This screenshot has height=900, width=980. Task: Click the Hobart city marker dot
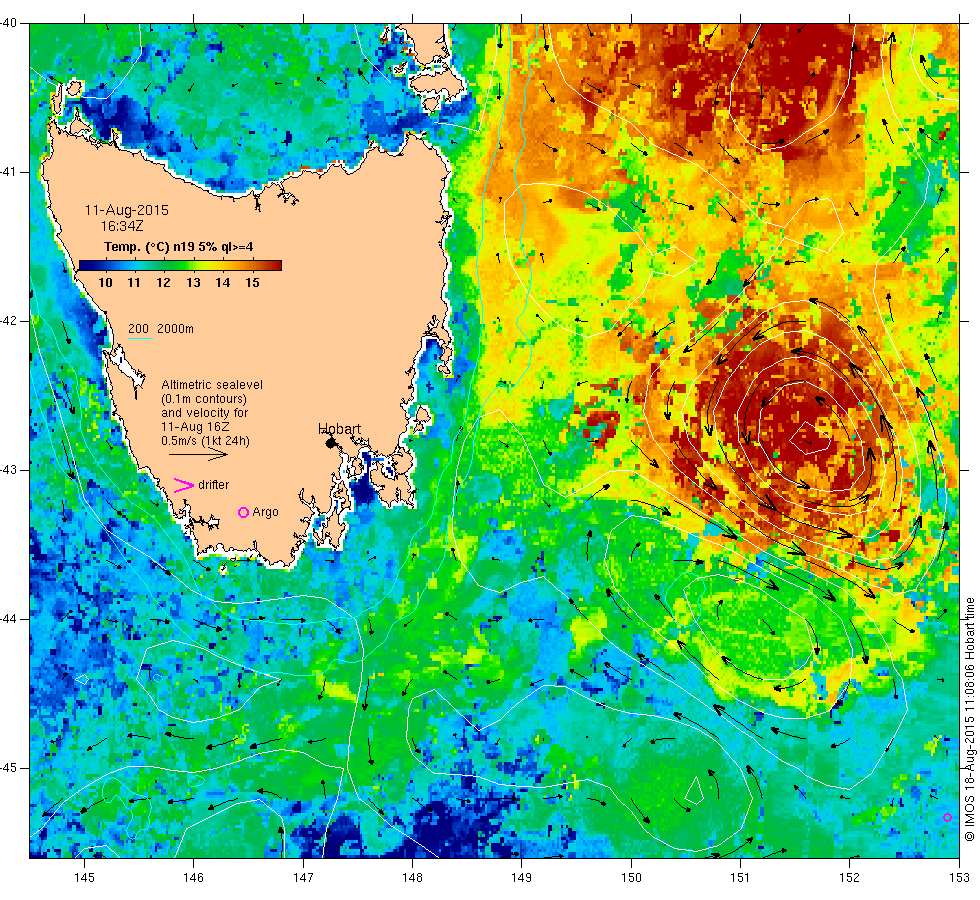tap(331, 442)
